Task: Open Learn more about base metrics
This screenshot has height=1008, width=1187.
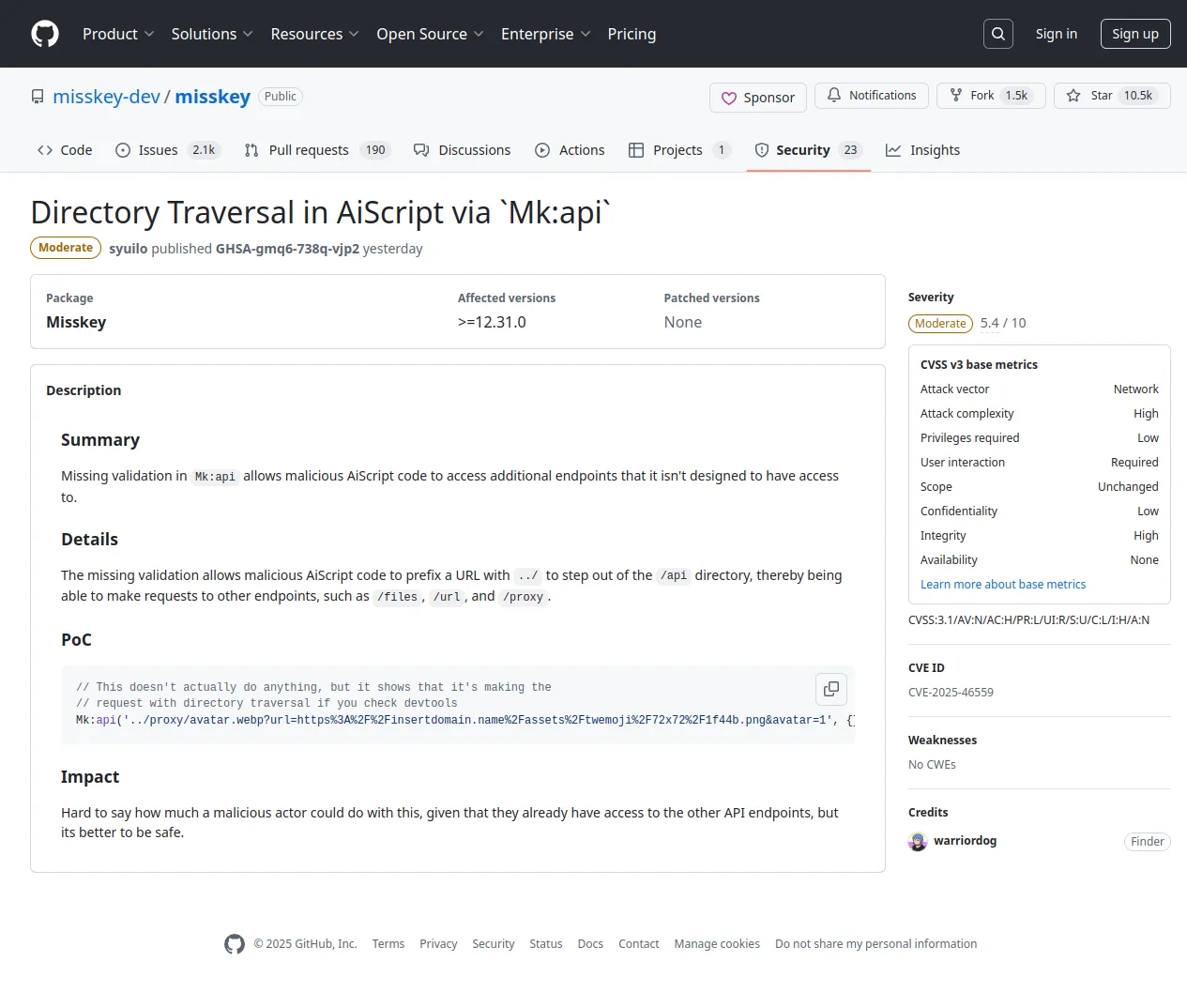Action: click(1003, 585)
